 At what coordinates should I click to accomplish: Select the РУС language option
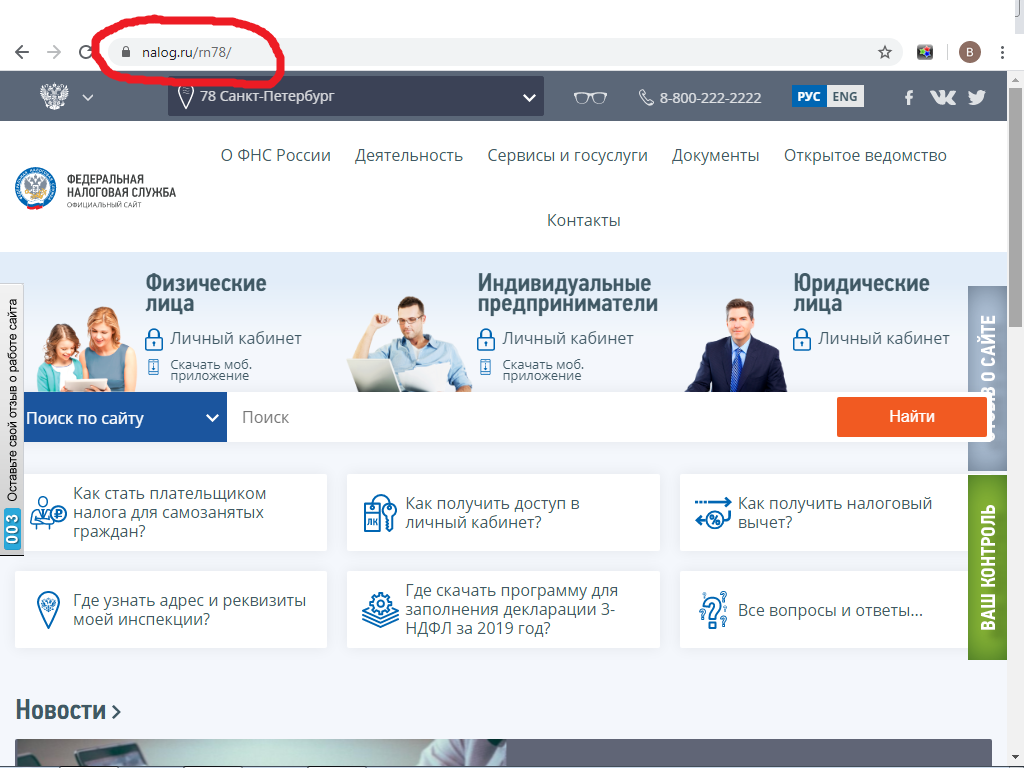810,97
